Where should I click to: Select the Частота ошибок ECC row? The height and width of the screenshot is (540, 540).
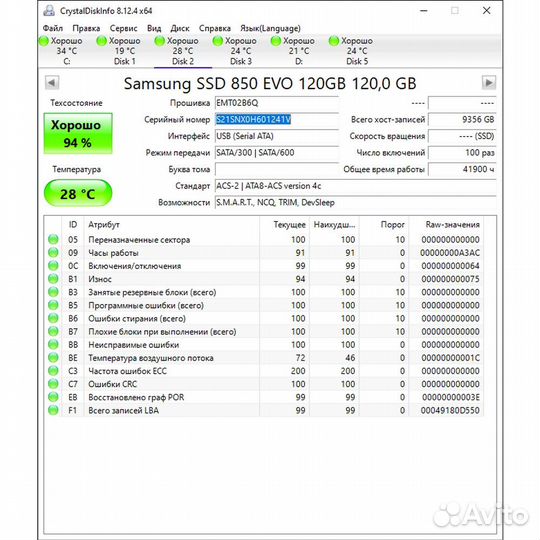264,371
